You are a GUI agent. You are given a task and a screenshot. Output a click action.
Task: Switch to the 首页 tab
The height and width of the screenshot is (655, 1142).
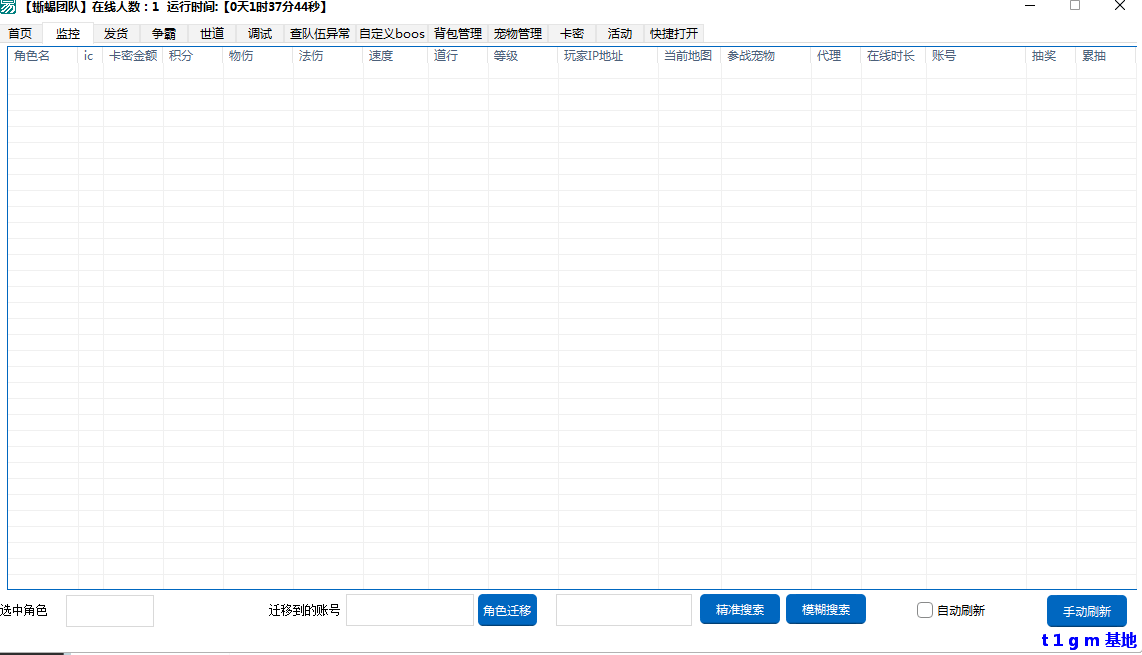click(x=19, y=32)
